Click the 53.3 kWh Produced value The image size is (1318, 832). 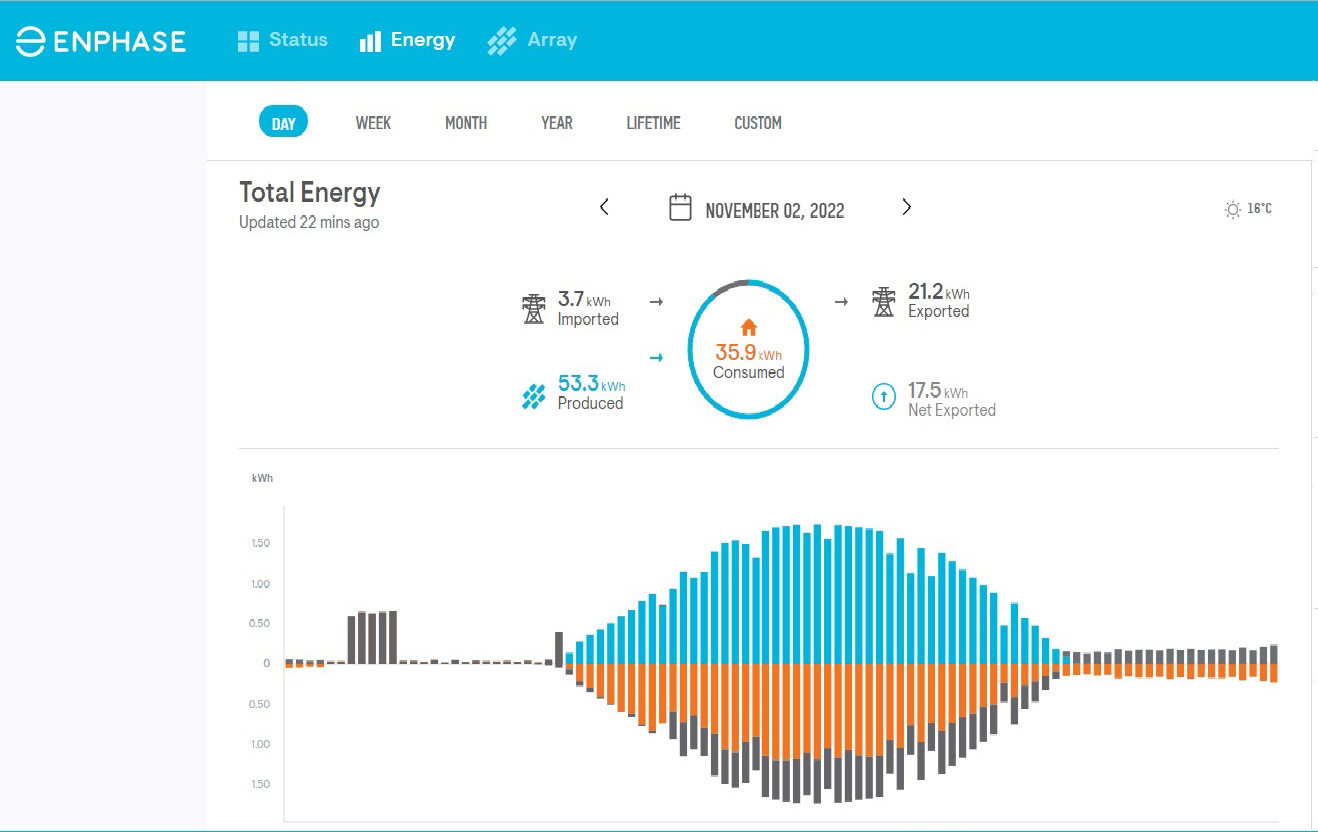point(592,383)
